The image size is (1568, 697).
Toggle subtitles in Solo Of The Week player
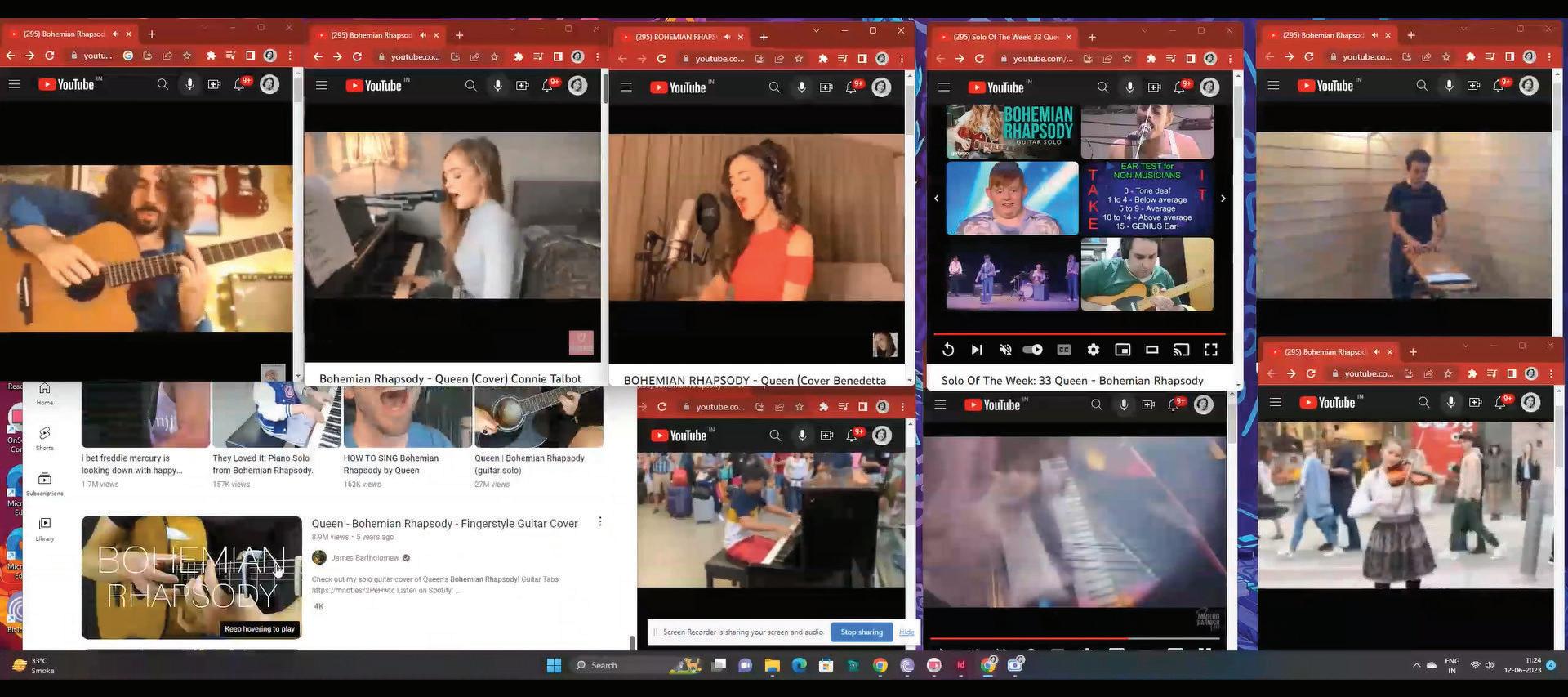(1063, 350)
